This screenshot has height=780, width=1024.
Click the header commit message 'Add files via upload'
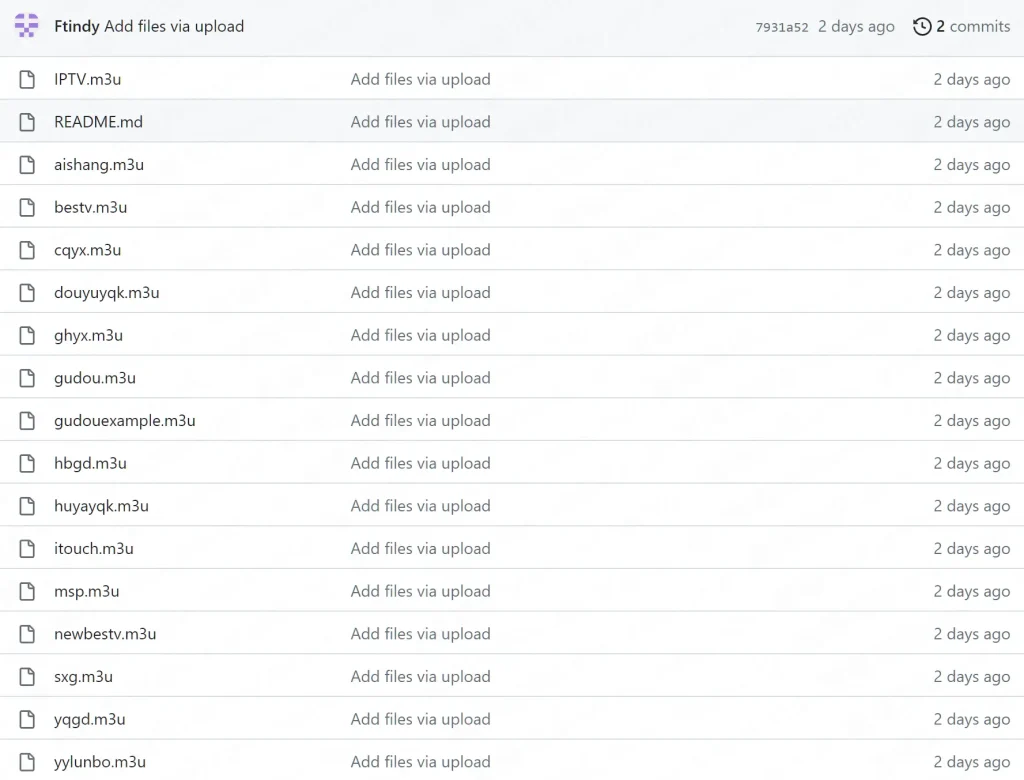coord(174,27)
